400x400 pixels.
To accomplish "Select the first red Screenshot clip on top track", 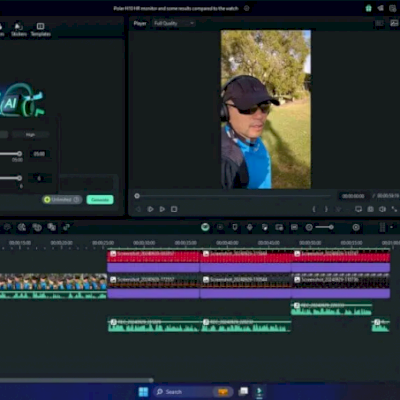I will click(x=153, y=261).
